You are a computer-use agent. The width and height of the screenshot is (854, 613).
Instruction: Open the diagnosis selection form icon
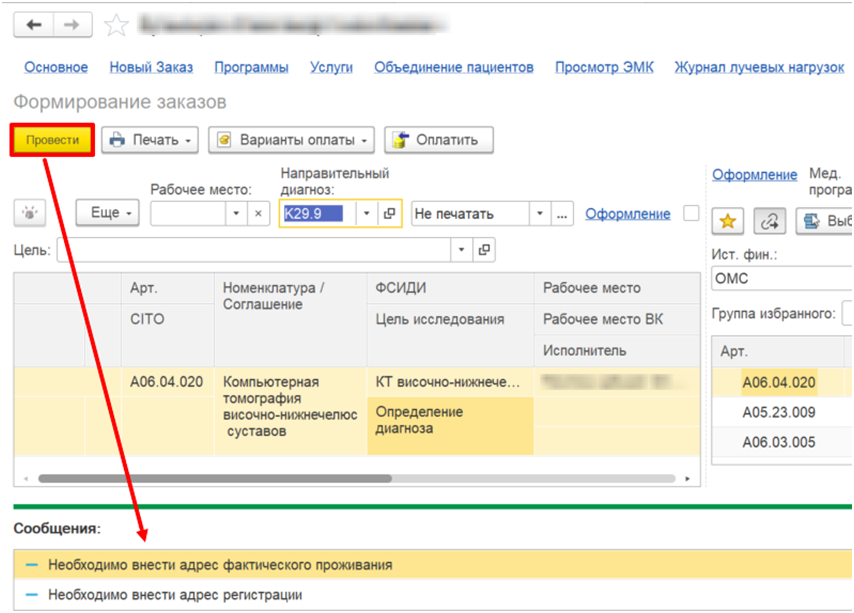(390, 213)
